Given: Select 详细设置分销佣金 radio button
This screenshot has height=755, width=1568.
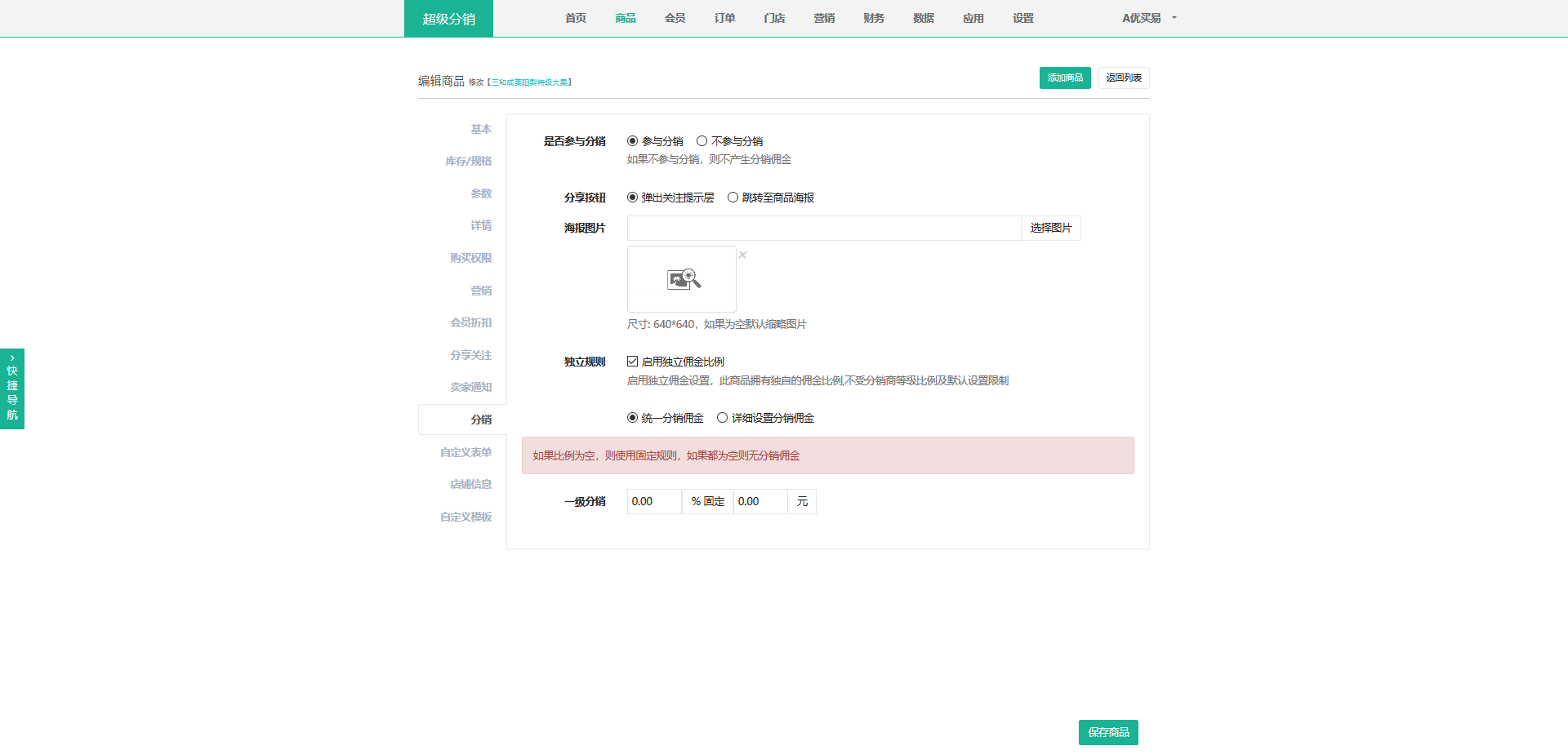Looking at the screenshot, I should click(x=722, y=418).
